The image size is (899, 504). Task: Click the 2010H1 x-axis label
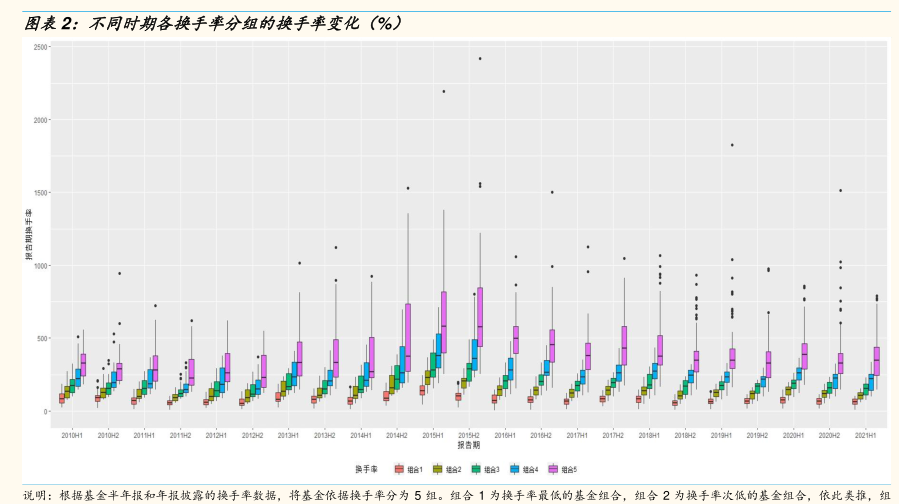72,436
